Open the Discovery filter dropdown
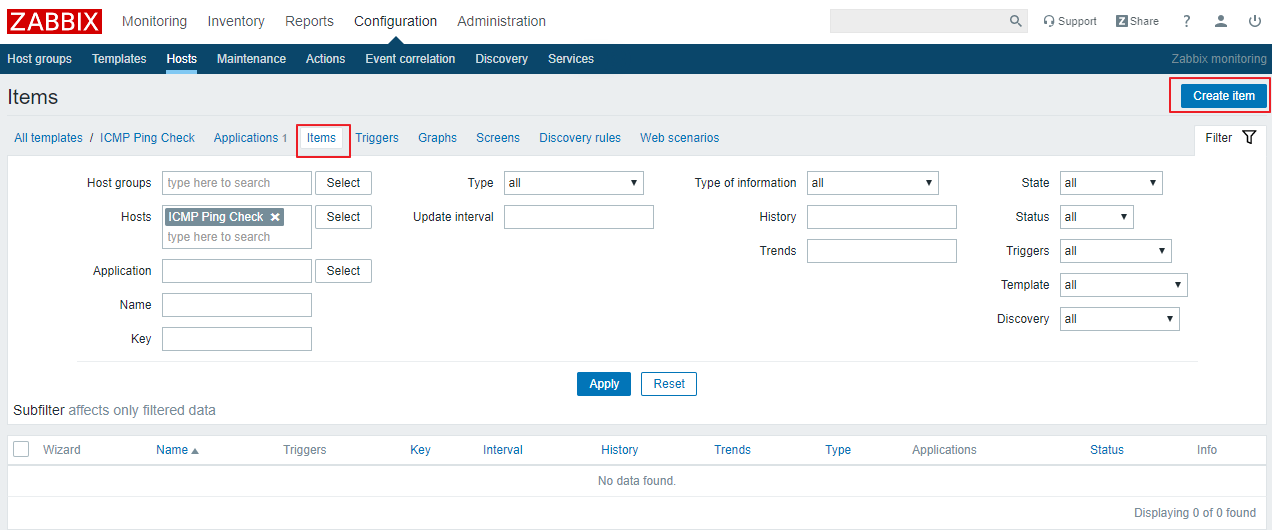The width and height of the screenshot is (1272, 530). 1120,319
